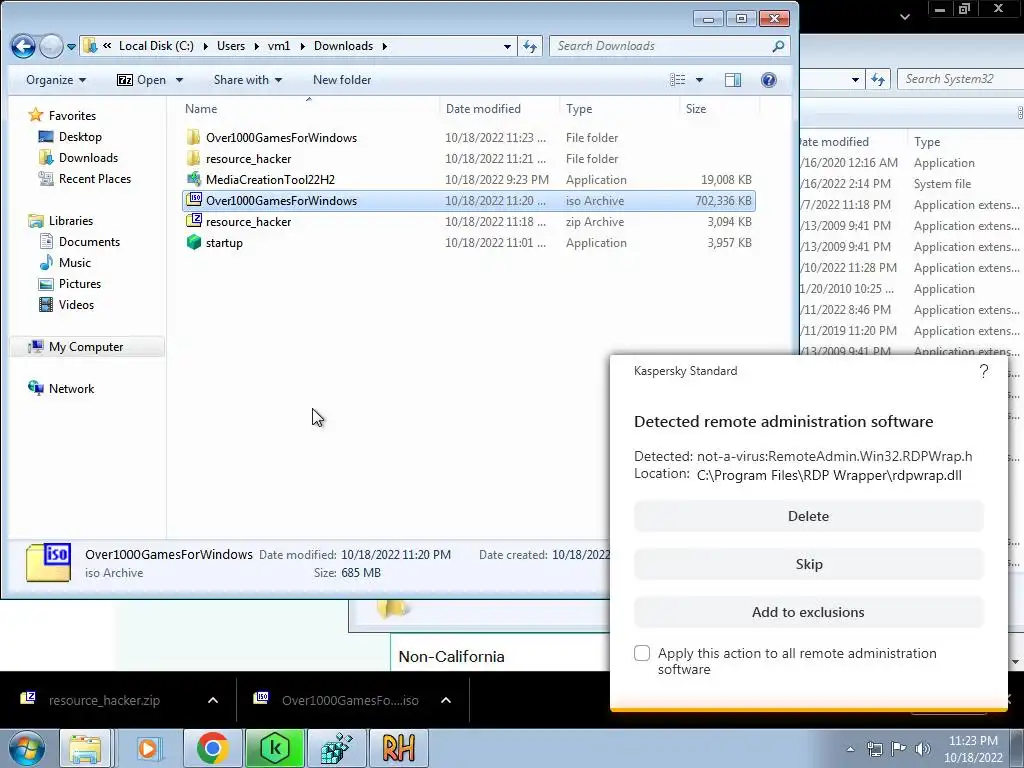
Task: Open the Windows Start menu orb
Action: point(26,748)
